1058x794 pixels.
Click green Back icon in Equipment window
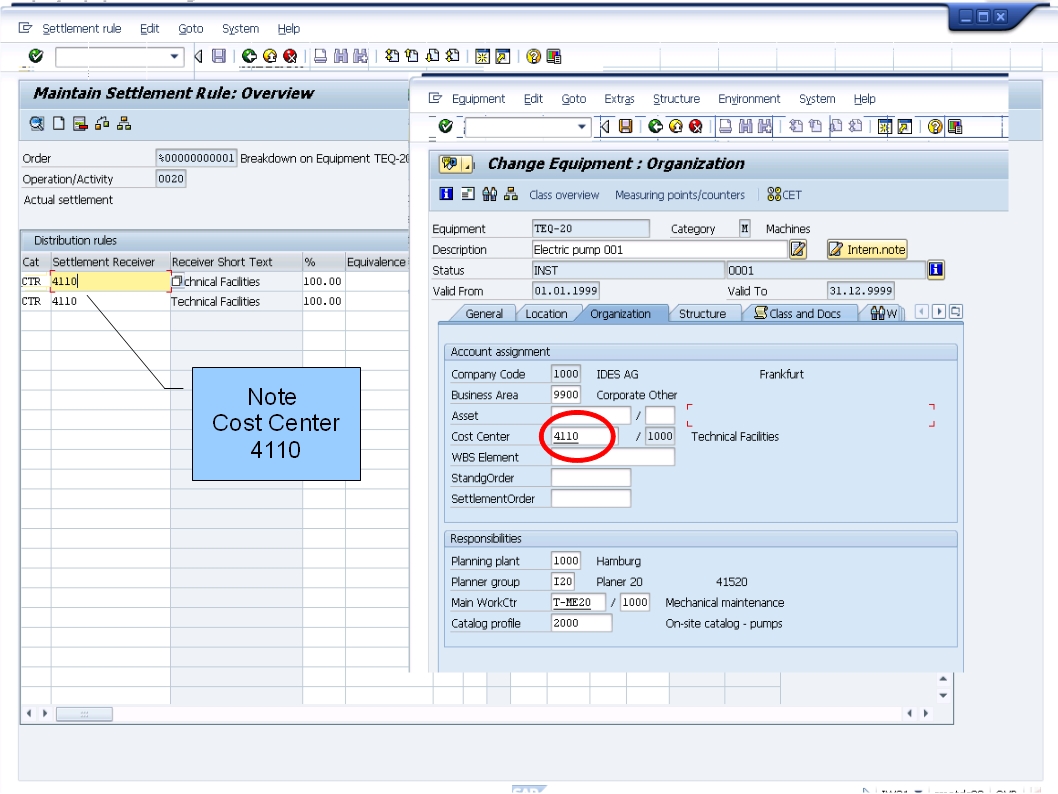tap(655, 126)
